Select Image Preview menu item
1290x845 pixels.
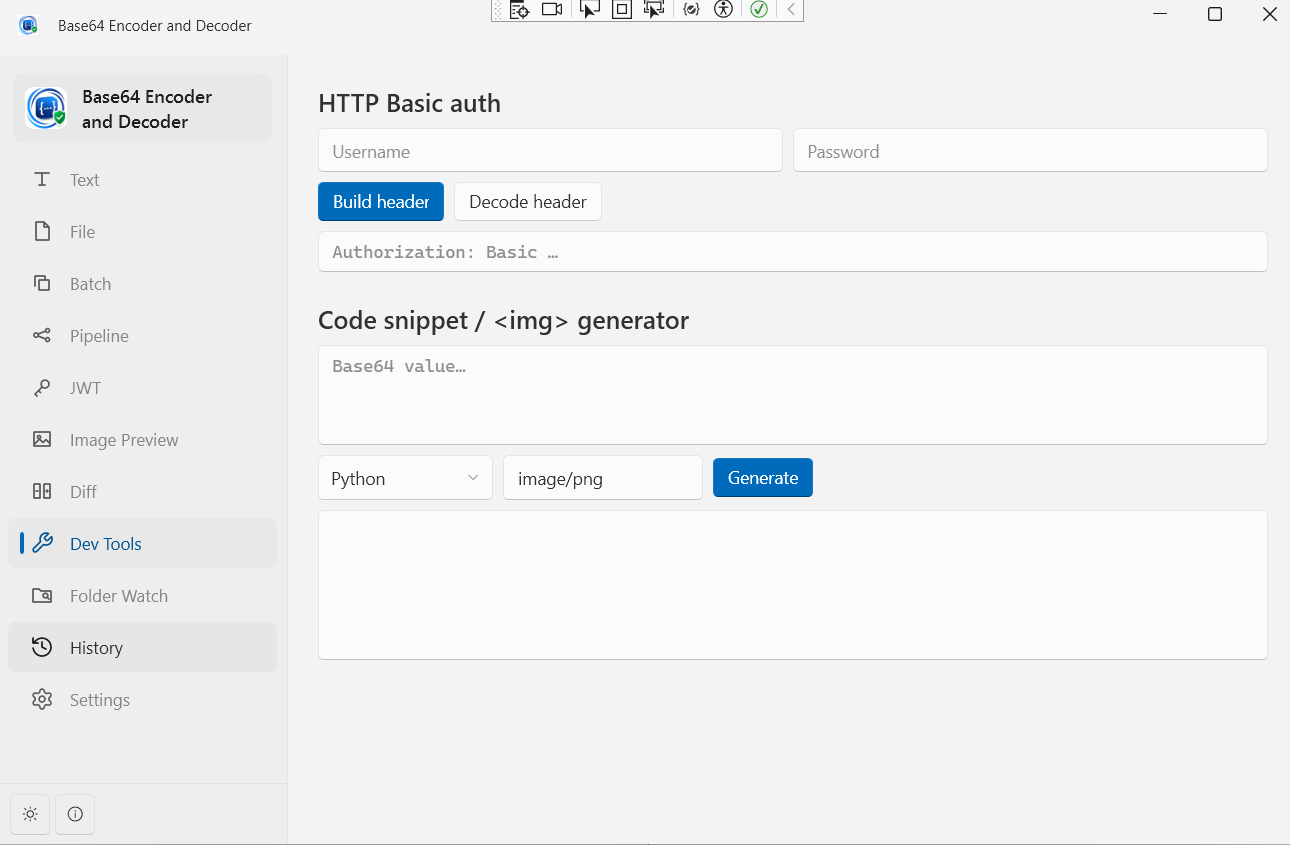pos(142,440)
